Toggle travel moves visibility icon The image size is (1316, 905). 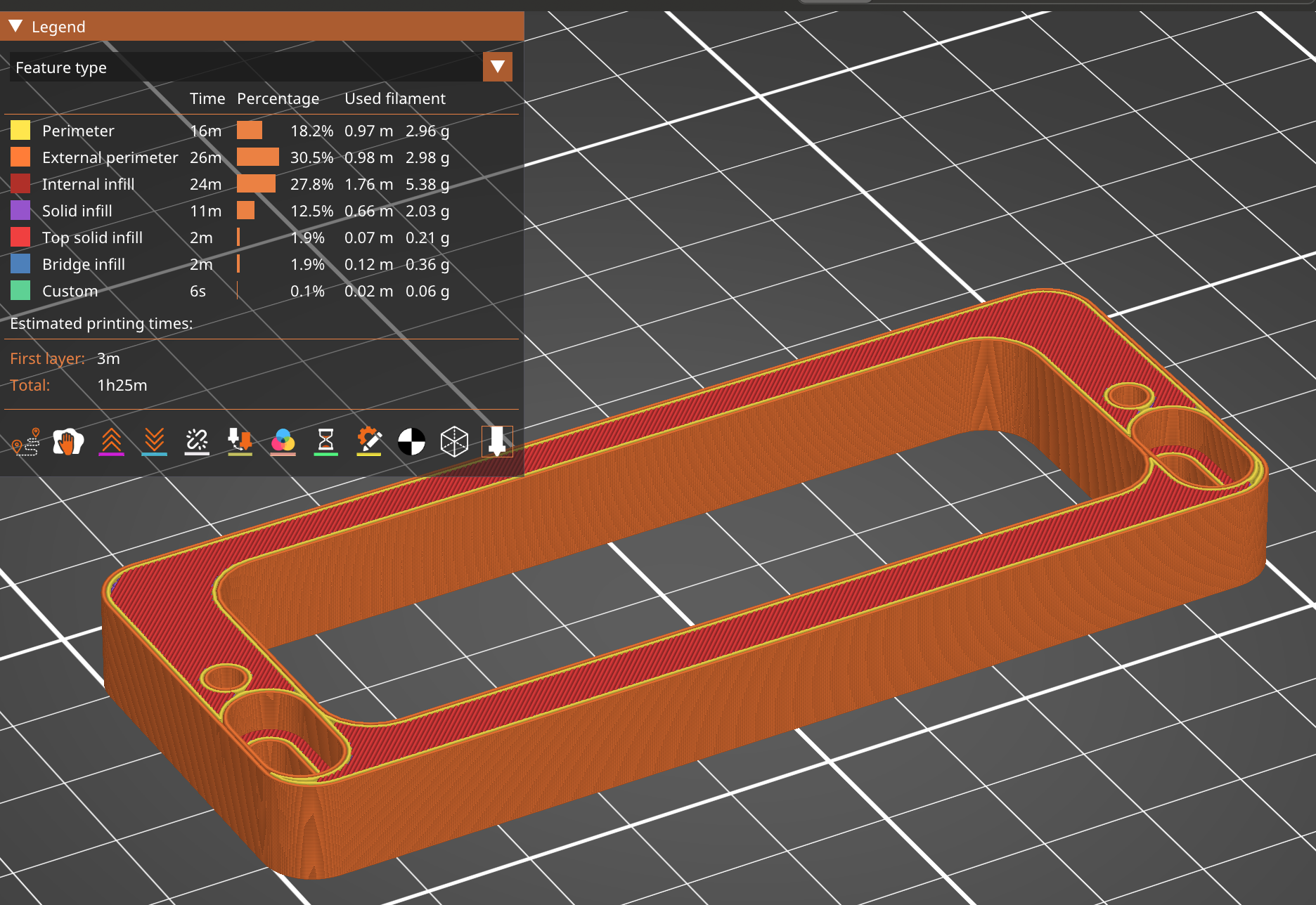[x=27, y=442]
